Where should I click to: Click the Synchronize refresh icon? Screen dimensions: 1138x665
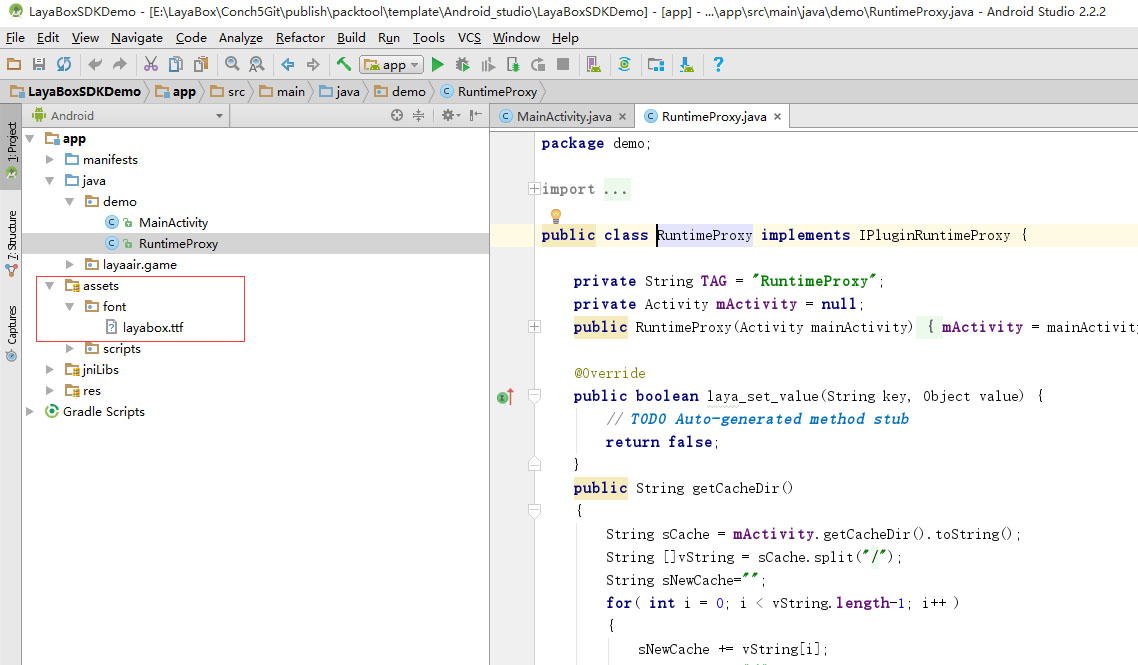[64, 64]
